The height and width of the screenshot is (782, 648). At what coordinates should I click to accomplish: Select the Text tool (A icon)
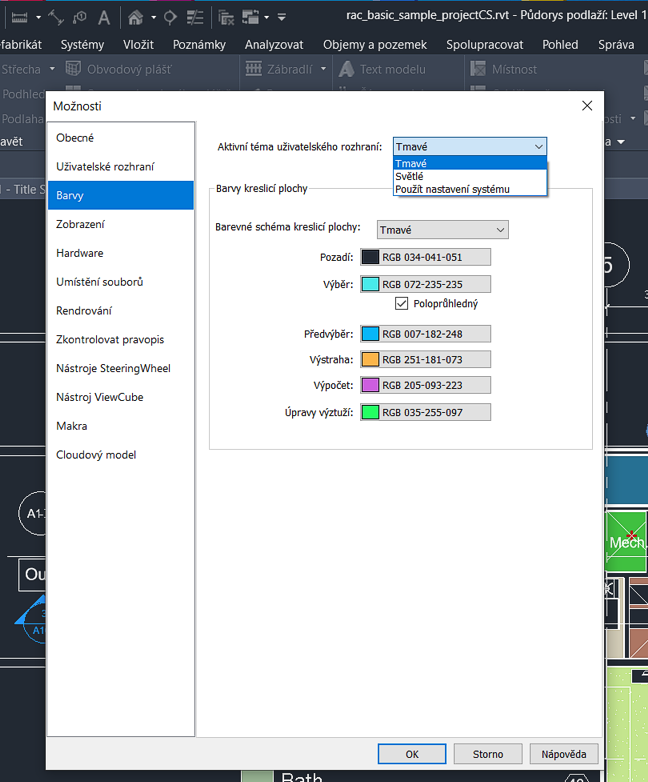pyautogui.click(x=104, y=17)
